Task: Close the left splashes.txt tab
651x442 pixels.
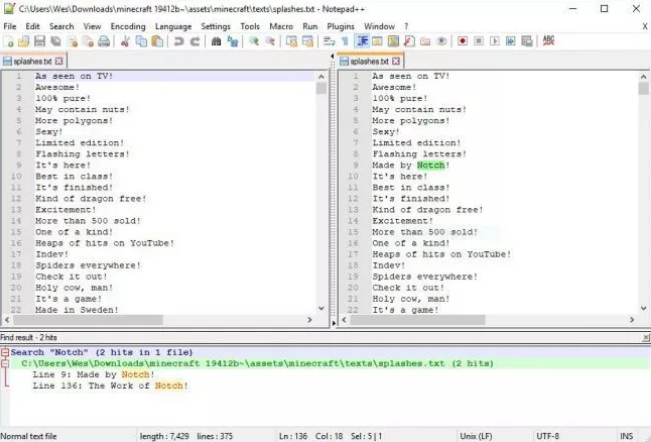Action: [59, 61]
